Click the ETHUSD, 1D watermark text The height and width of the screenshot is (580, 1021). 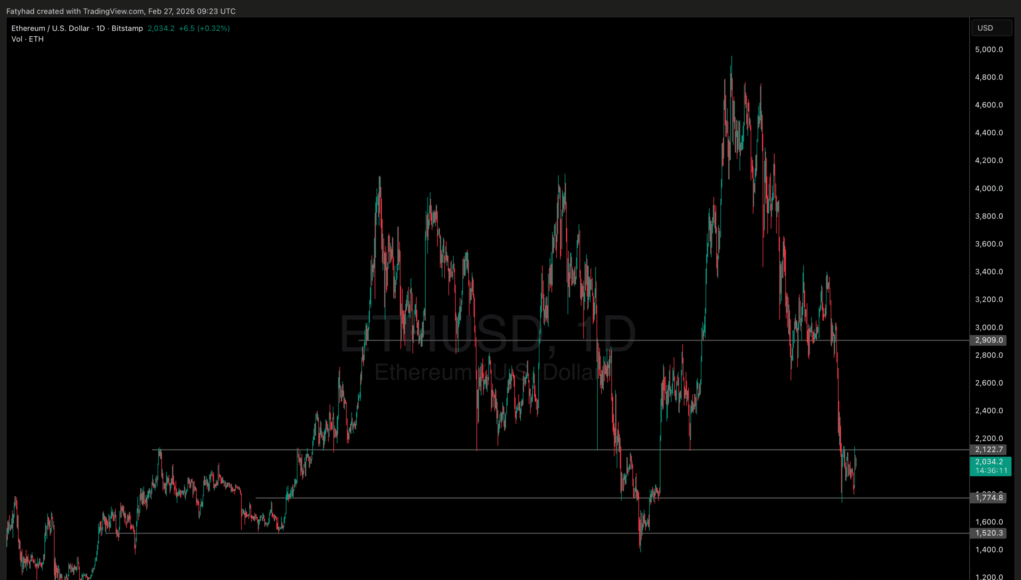[x=488, y=334]
